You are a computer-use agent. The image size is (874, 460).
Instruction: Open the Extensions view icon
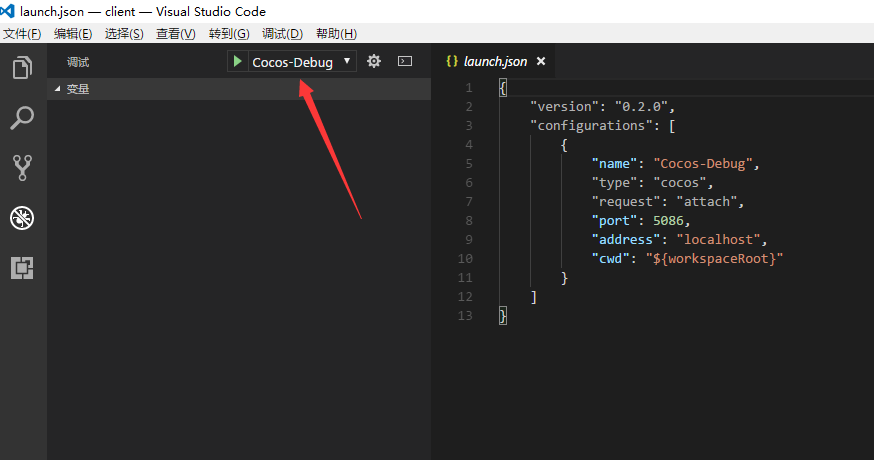pos(22,268)
